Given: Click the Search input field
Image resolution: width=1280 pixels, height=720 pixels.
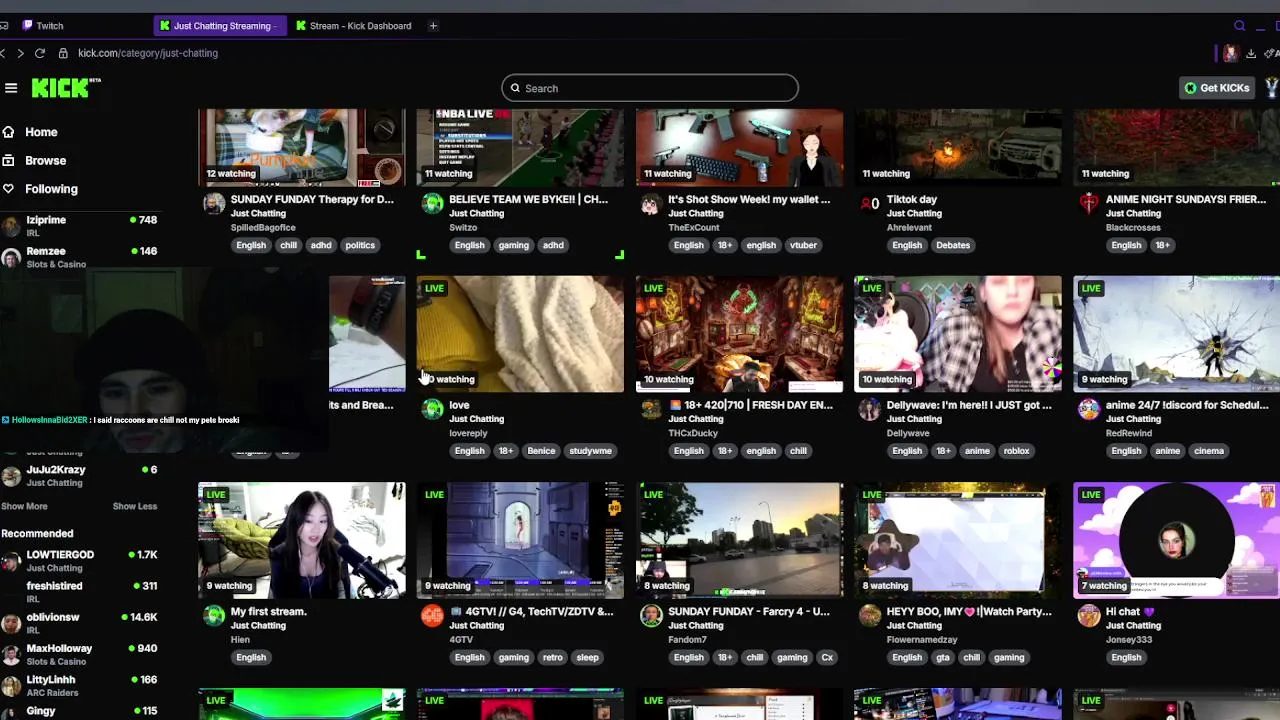Looking at the screenshot, I should (x=650, y=88).
